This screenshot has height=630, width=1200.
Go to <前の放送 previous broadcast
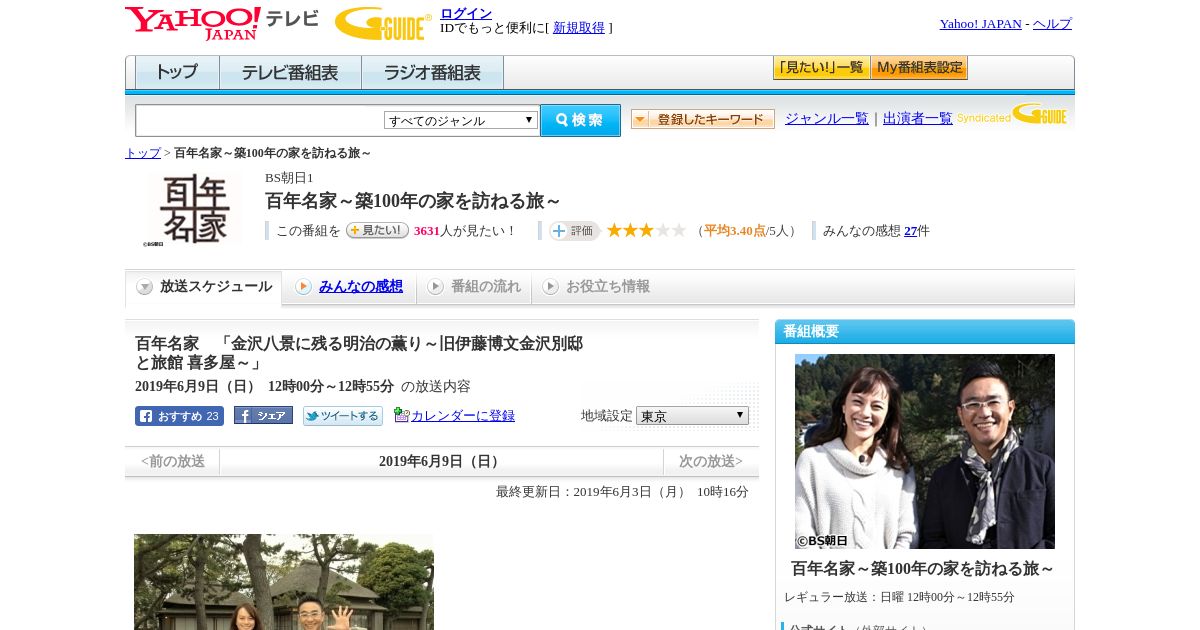[x=173, y=462]
